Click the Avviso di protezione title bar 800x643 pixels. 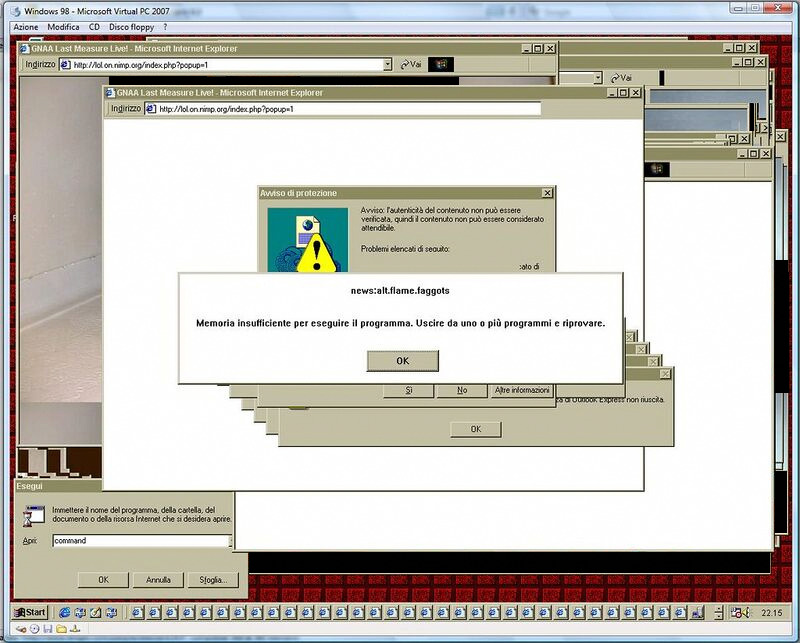pos(407,193)
